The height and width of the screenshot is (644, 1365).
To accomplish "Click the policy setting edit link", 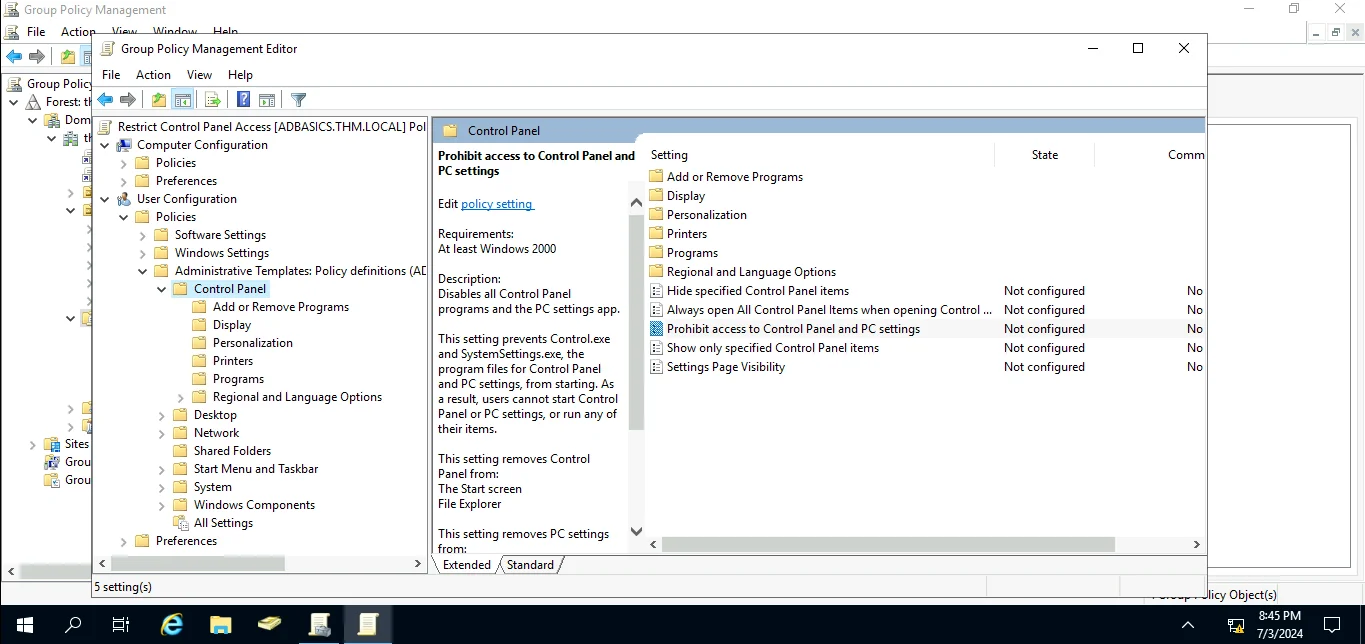I will (497, 204).
